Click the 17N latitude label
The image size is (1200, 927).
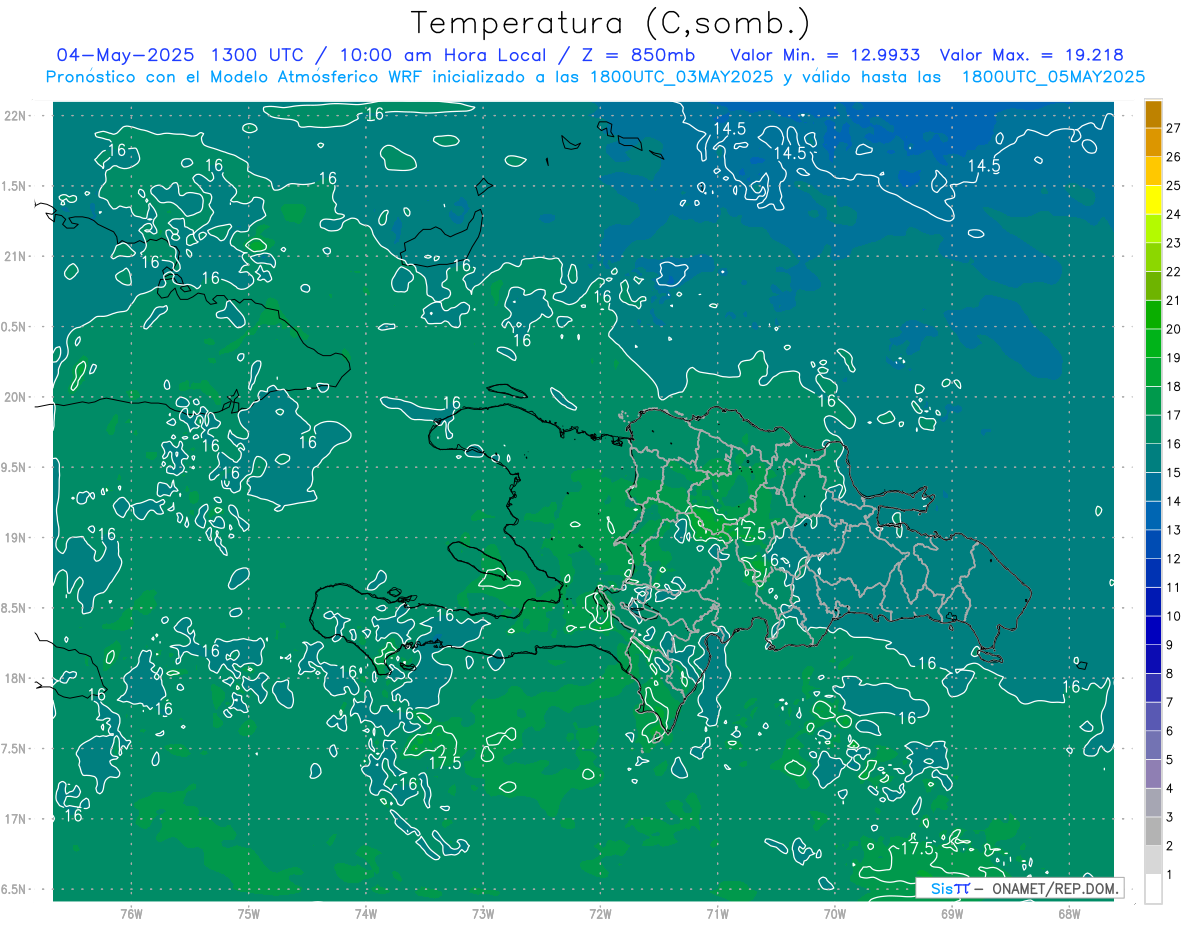17,820
